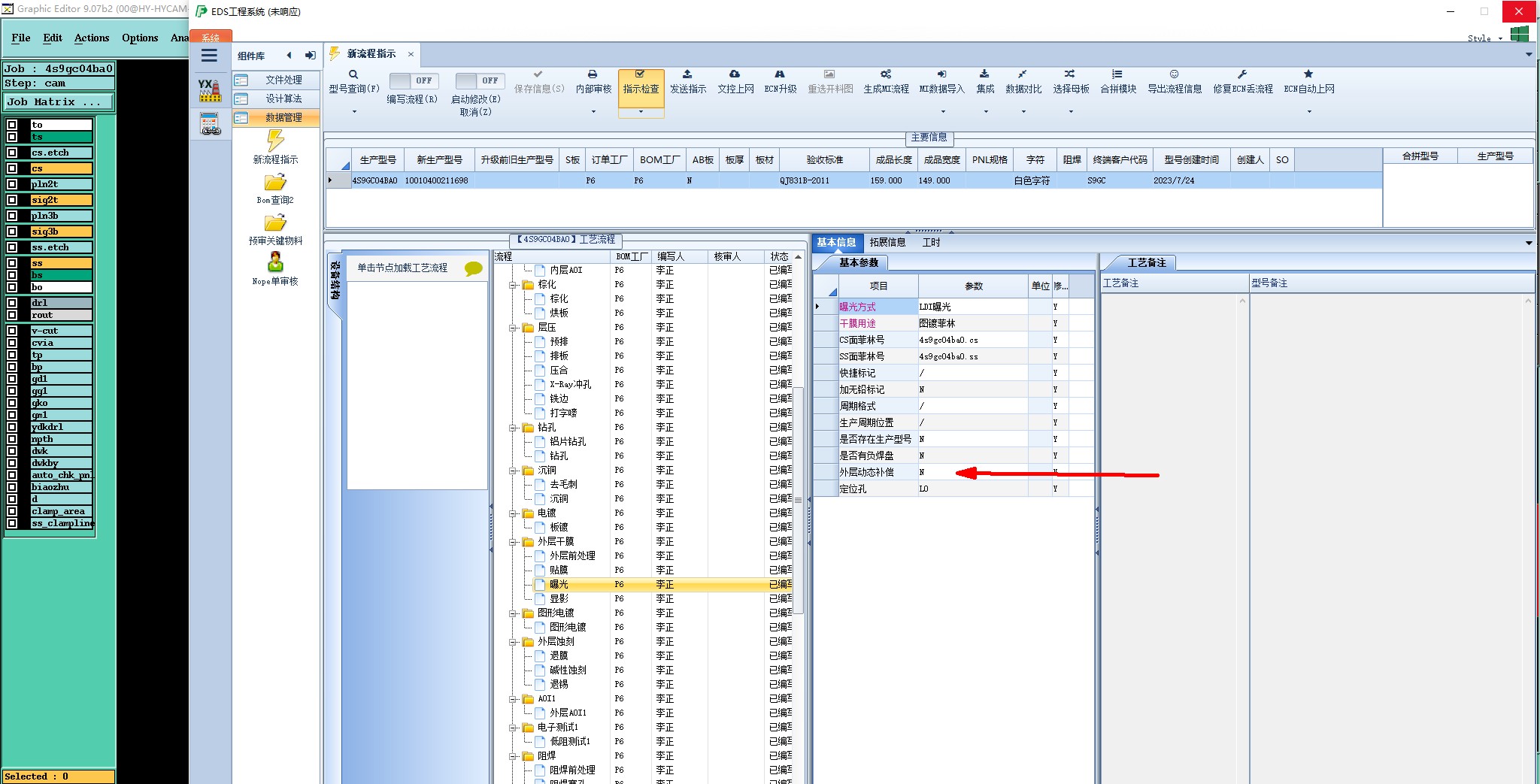Click the calculator icon in left strip

point(210,123)
